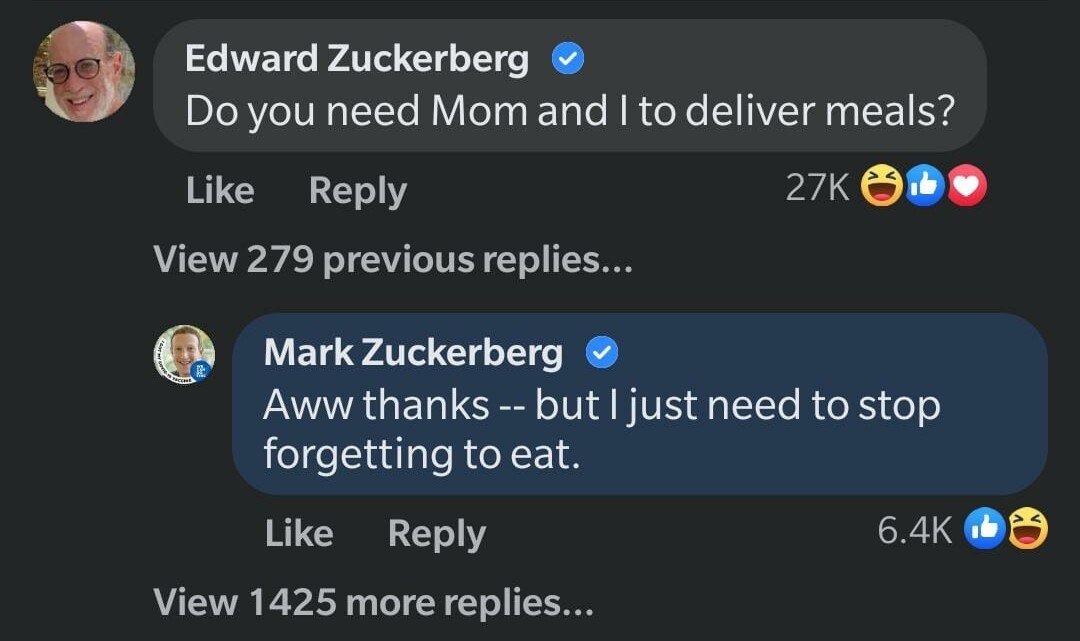Screen dimensions: 1080x641
Task: Reply to Edward Zuckerberg's comment
Action: coord(357,190)
